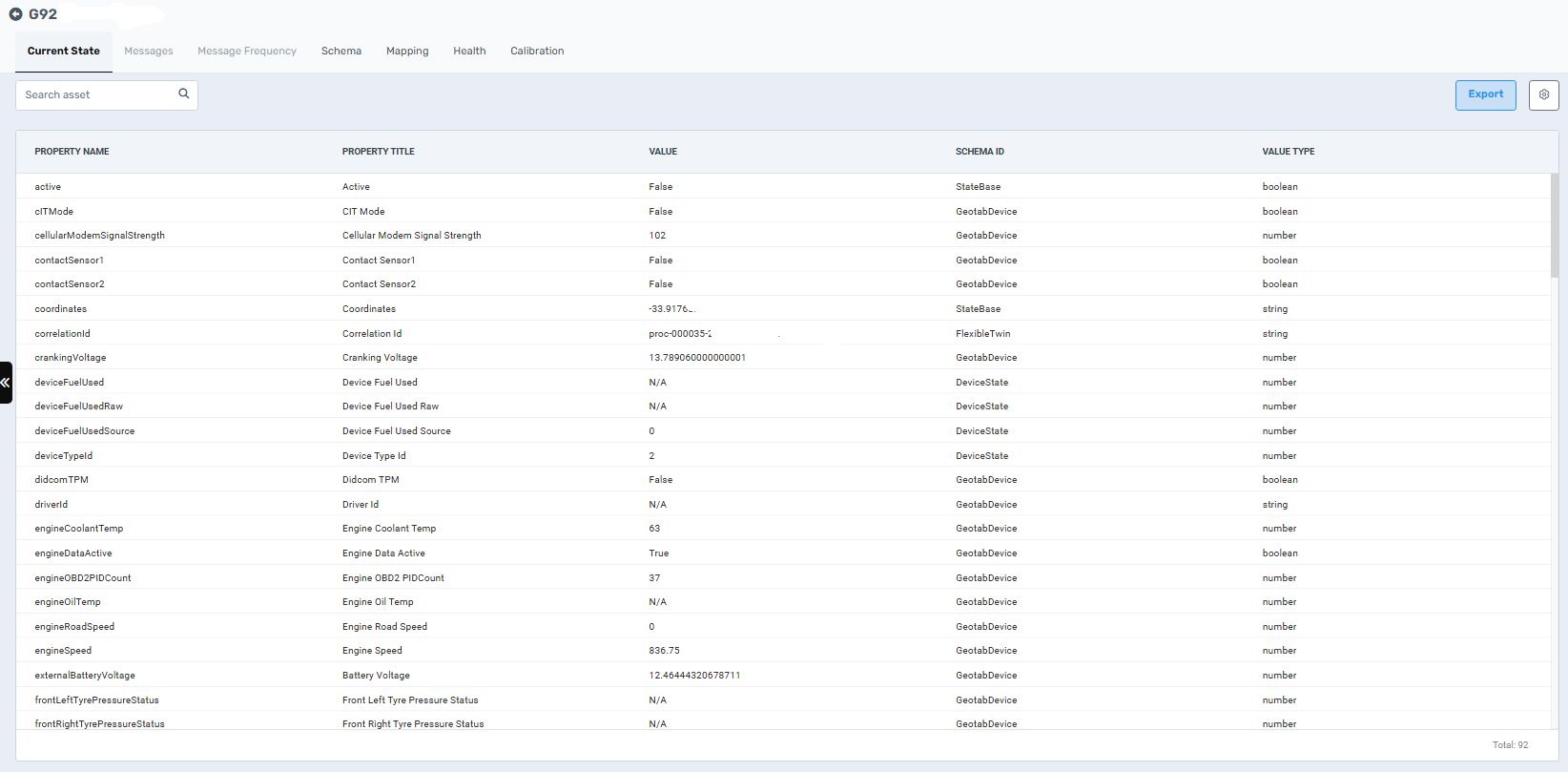
Task: Click battery voltage value 12.46444320678711
Action: [694, 676]
